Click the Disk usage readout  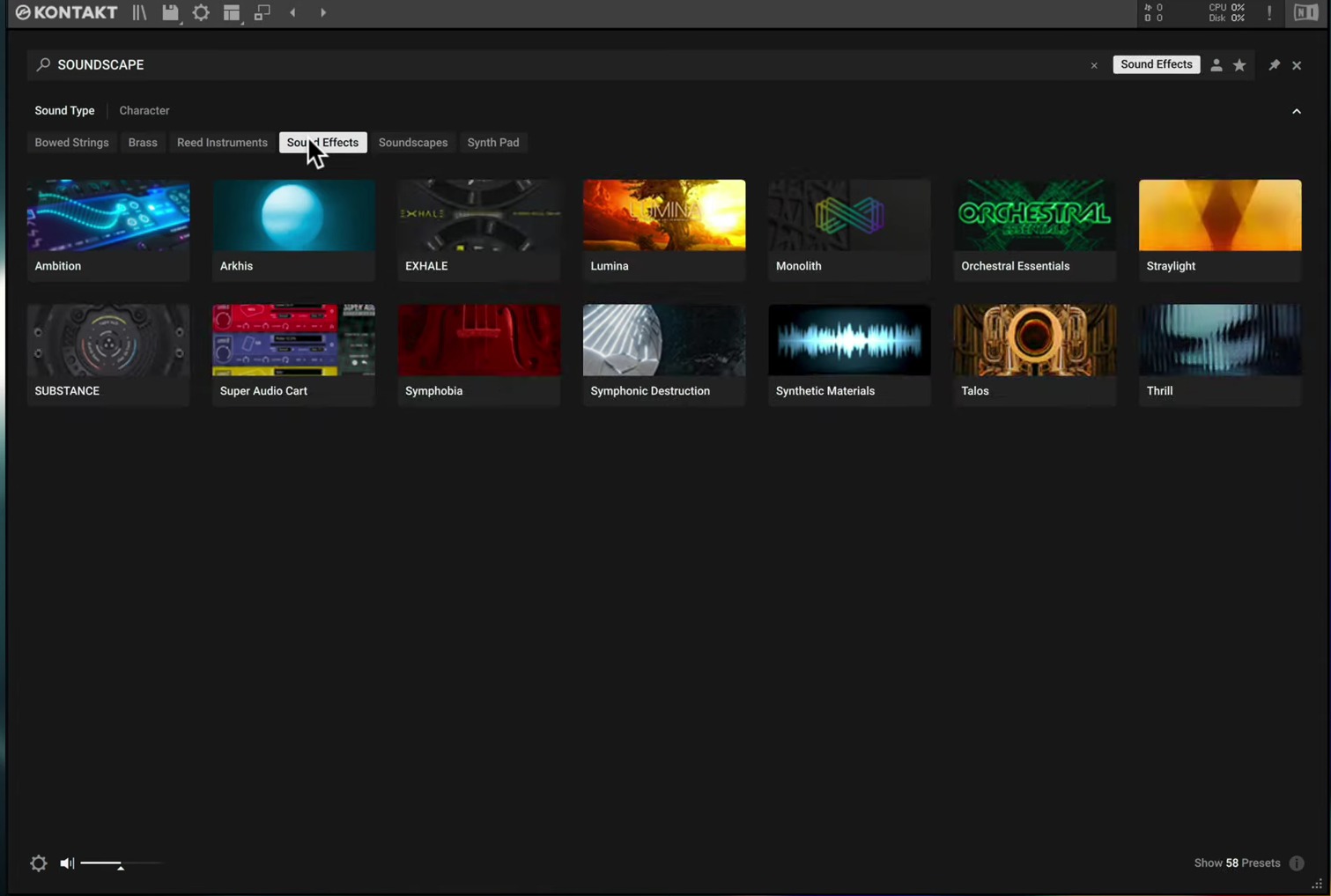click(x=1227, y=18)
